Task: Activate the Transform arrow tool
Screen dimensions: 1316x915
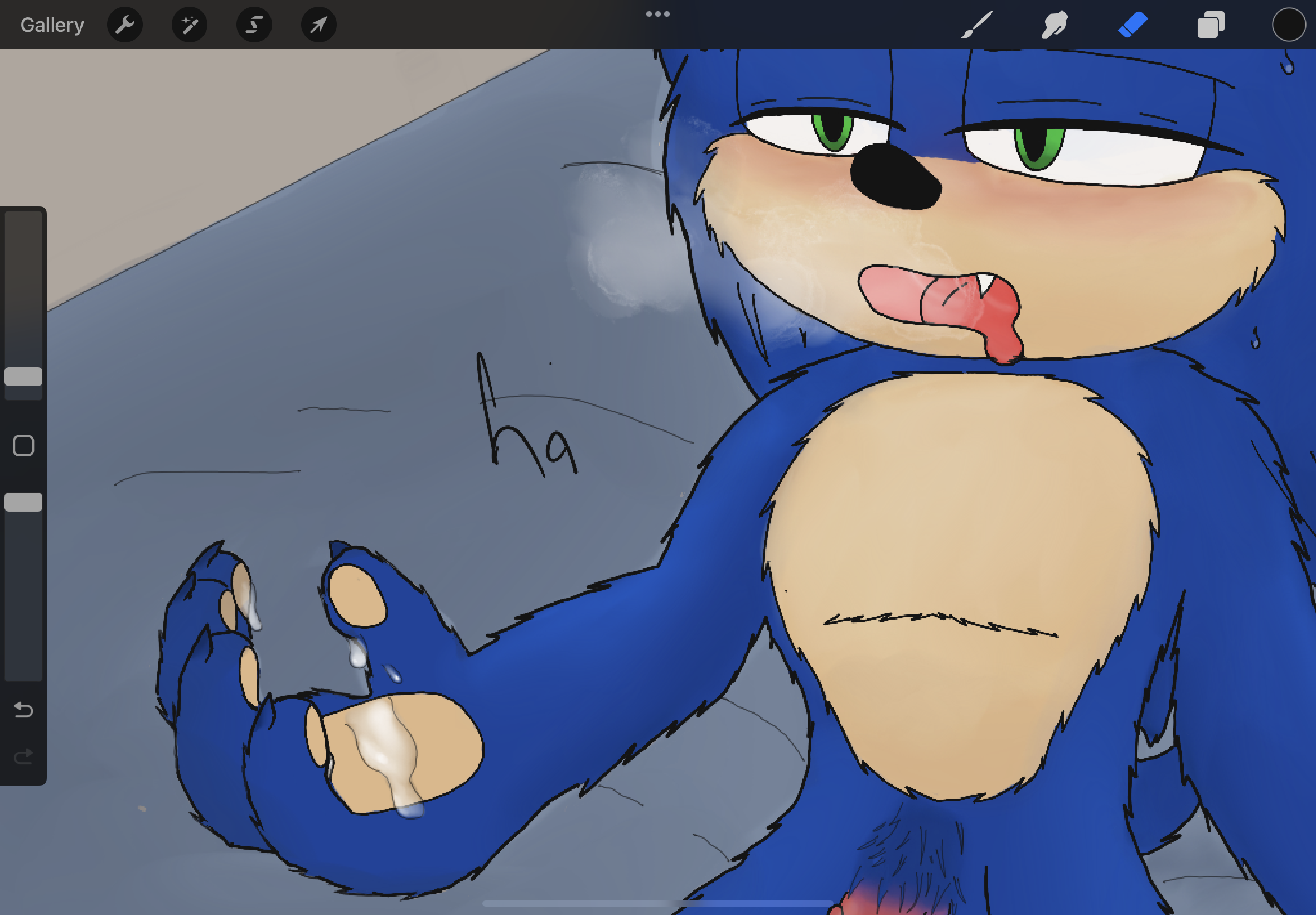Action: pyautogui.click(x=319, y=25)
